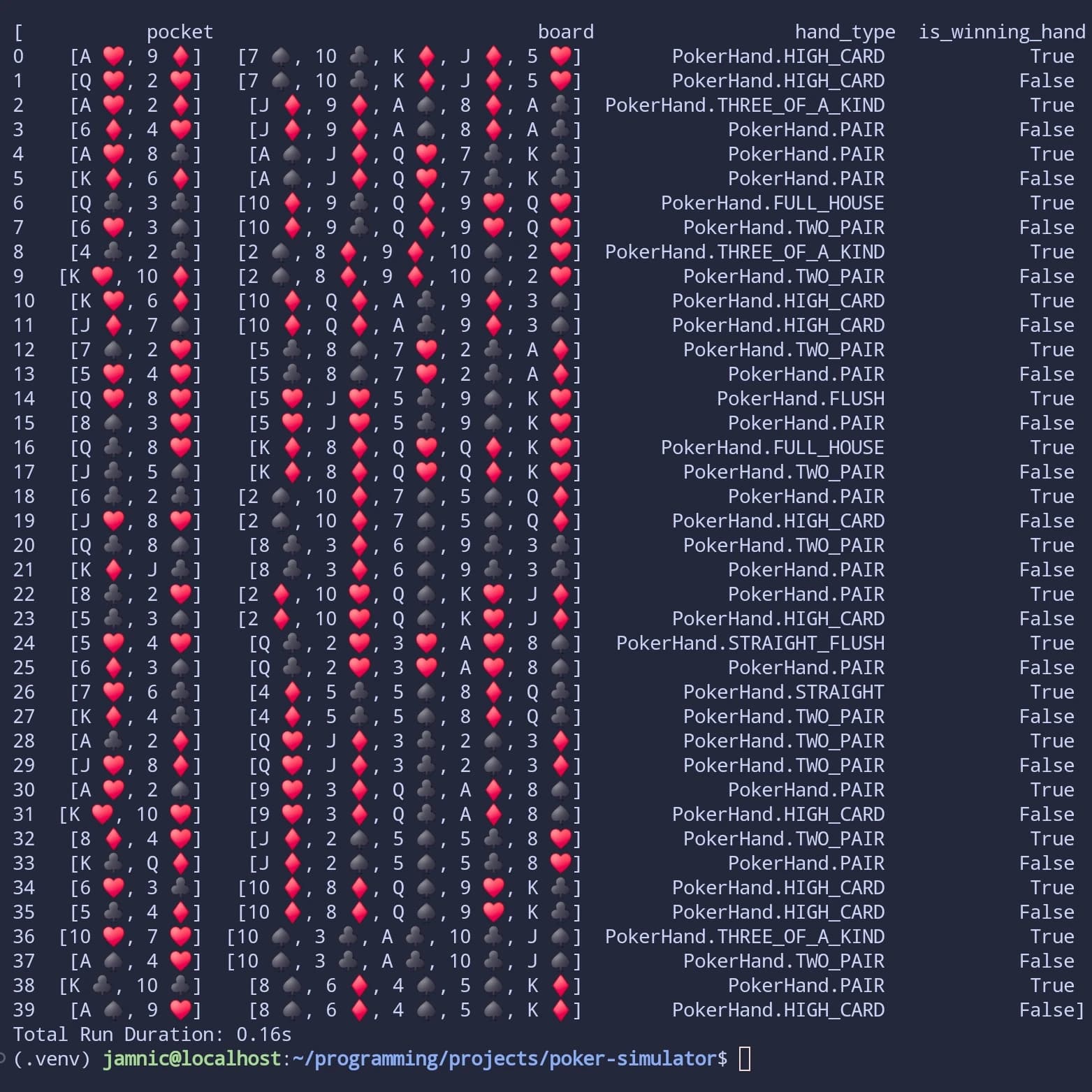Click the board [J, 9, A, 8, A] in row 2

tap(415, 105)
